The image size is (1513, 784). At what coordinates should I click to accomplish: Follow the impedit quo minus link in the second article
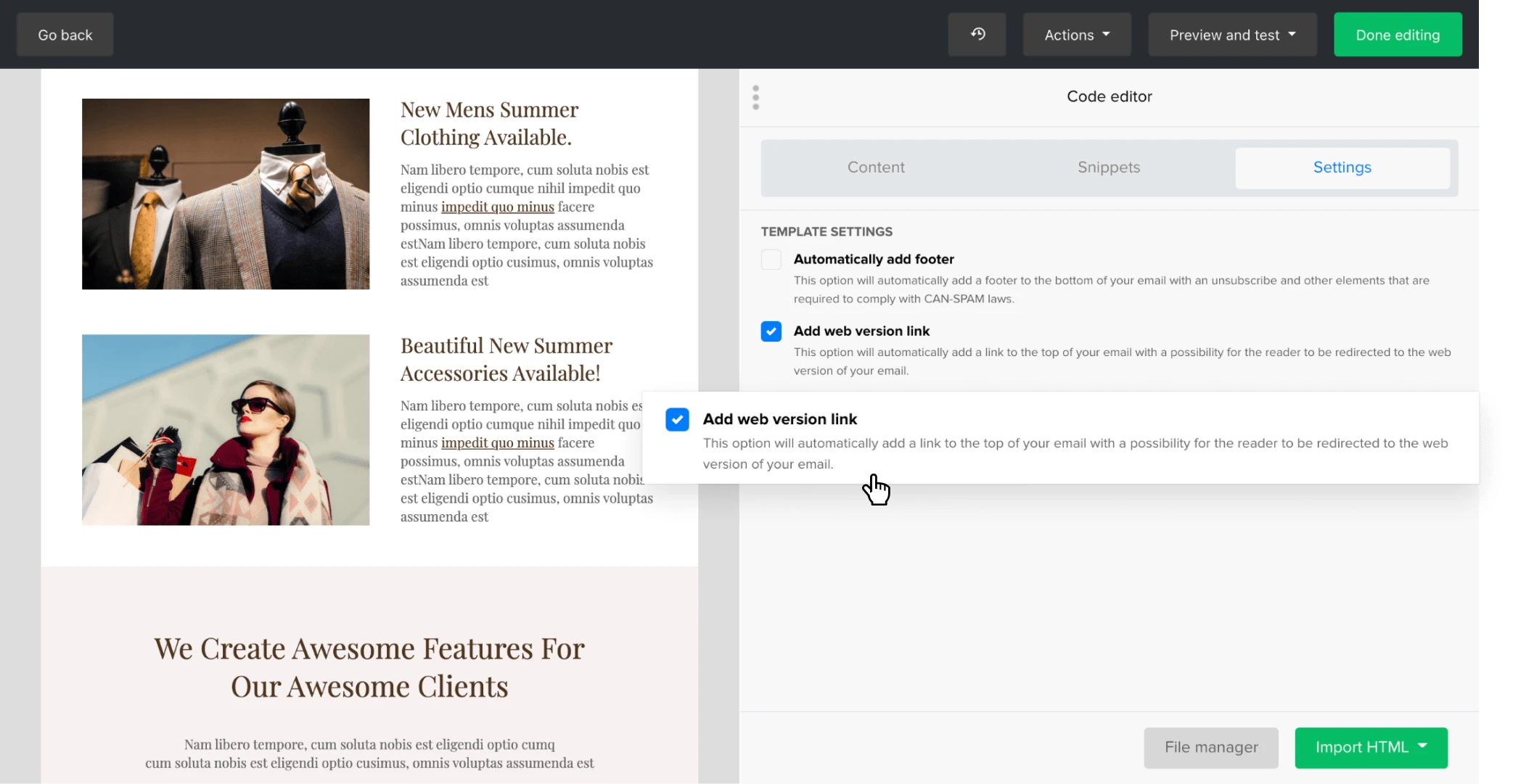(x=497, y=442)
